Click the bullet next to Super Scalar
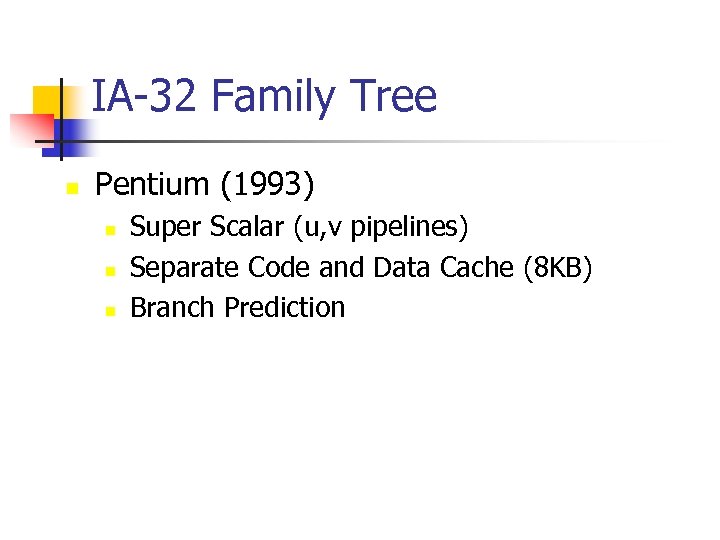720x540 pixels. pyautogui.click(x=110, y=230)
